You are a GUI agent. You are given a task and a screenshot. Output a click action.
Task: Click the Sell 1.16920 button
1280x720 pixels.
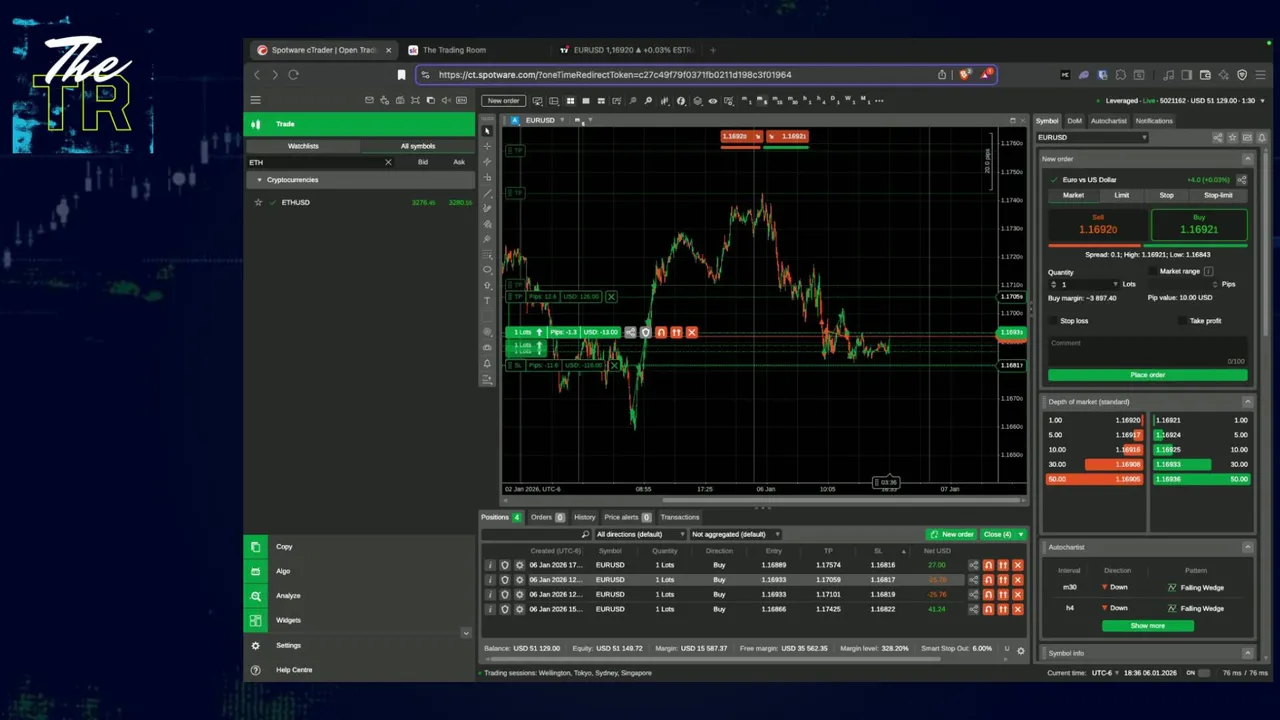coord(1097,225)
